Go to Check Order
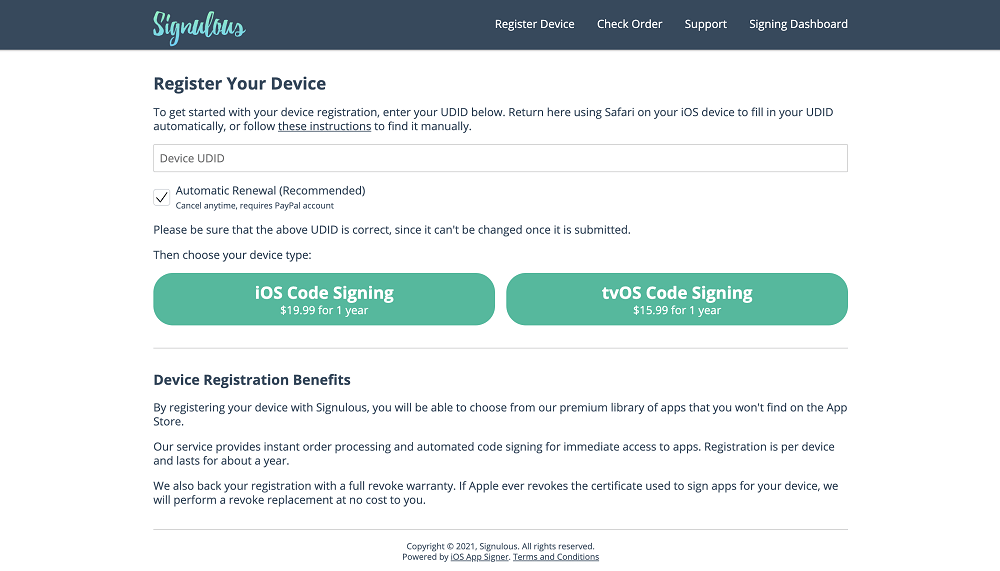Screen dimensions: 1000x571 pos(629,24)
